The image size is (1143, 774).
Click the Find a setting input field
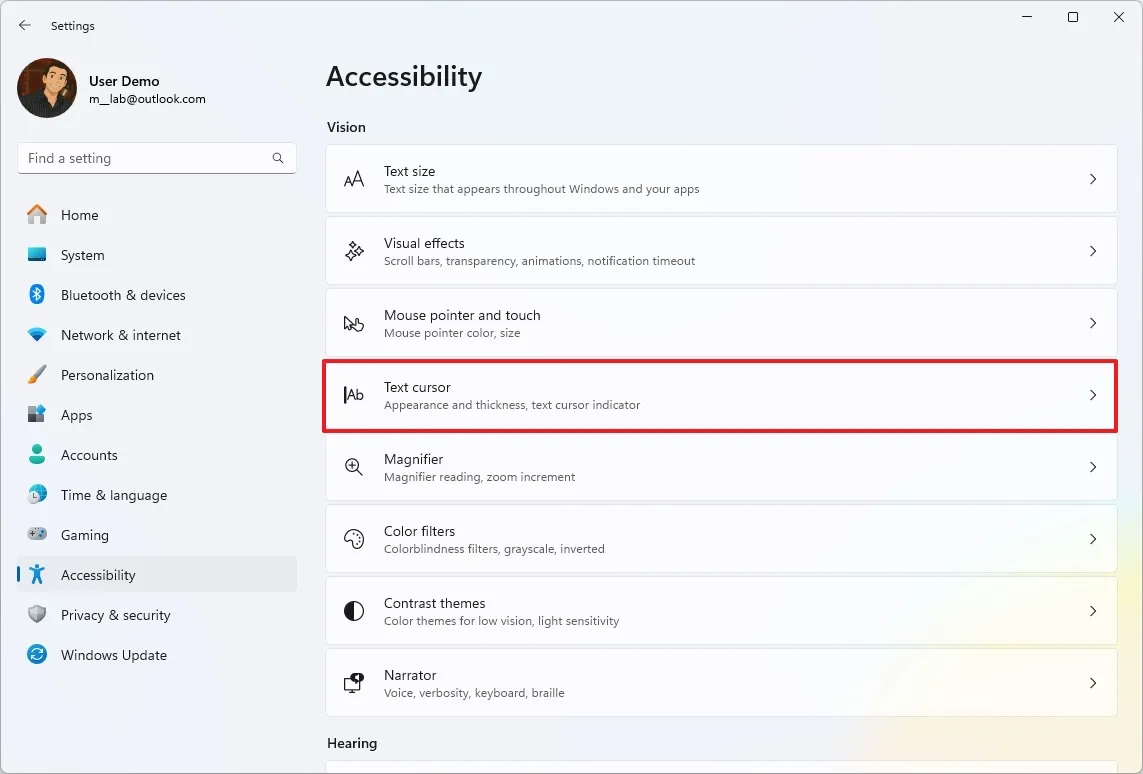click(140, 158)
